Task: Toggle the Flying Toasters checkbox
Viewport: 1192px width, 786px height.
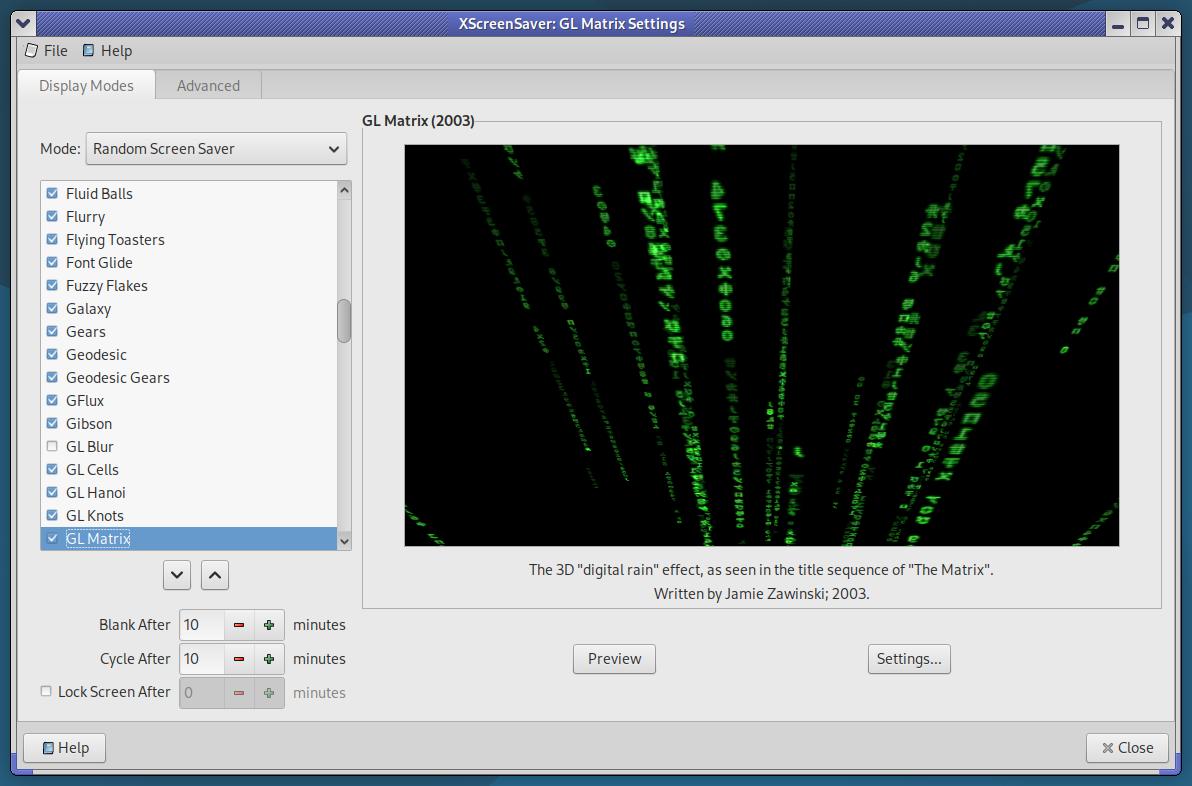Action: 52,239
